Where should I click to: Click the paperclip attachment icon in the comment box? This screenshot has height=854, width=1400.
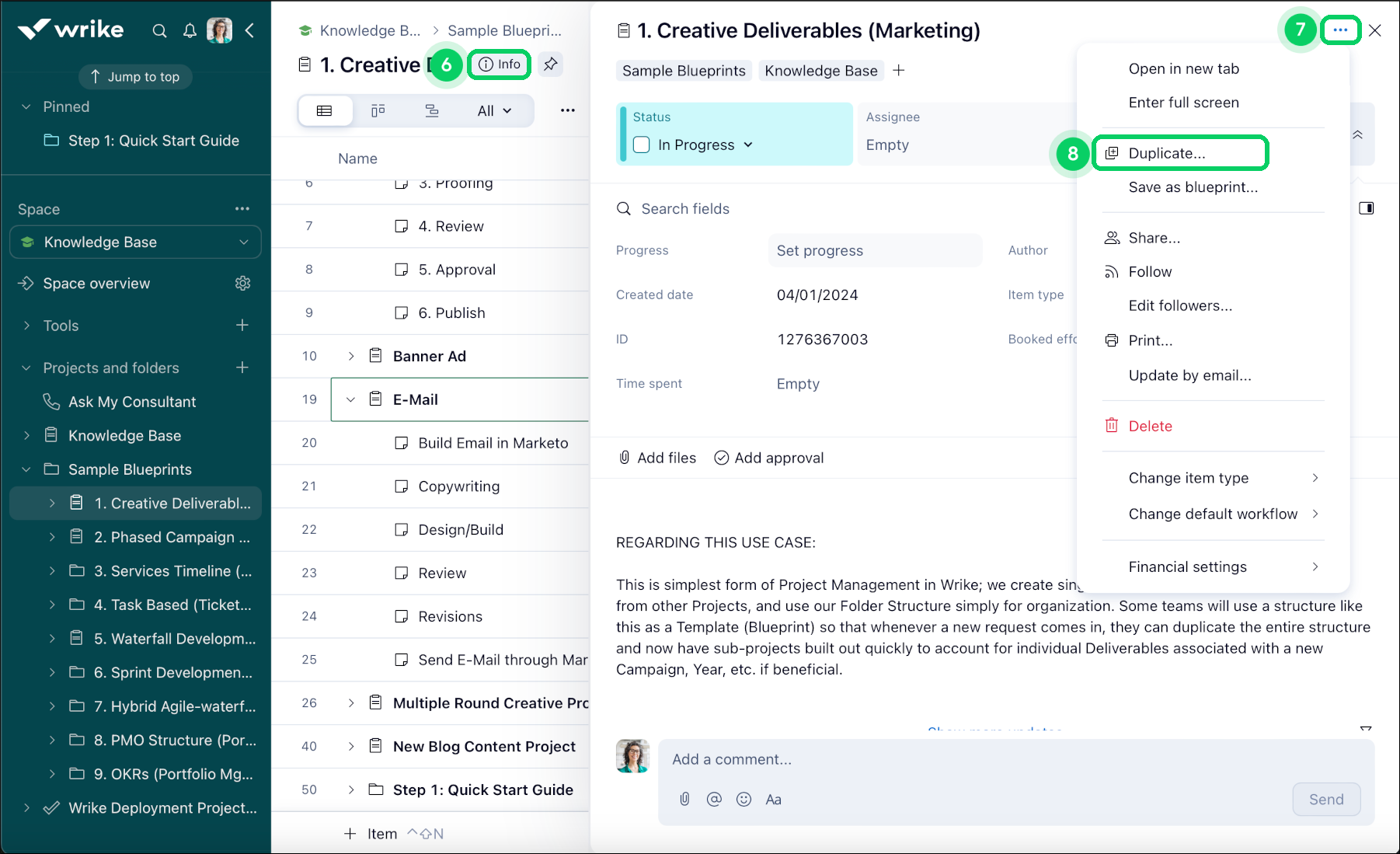[684, 799]
